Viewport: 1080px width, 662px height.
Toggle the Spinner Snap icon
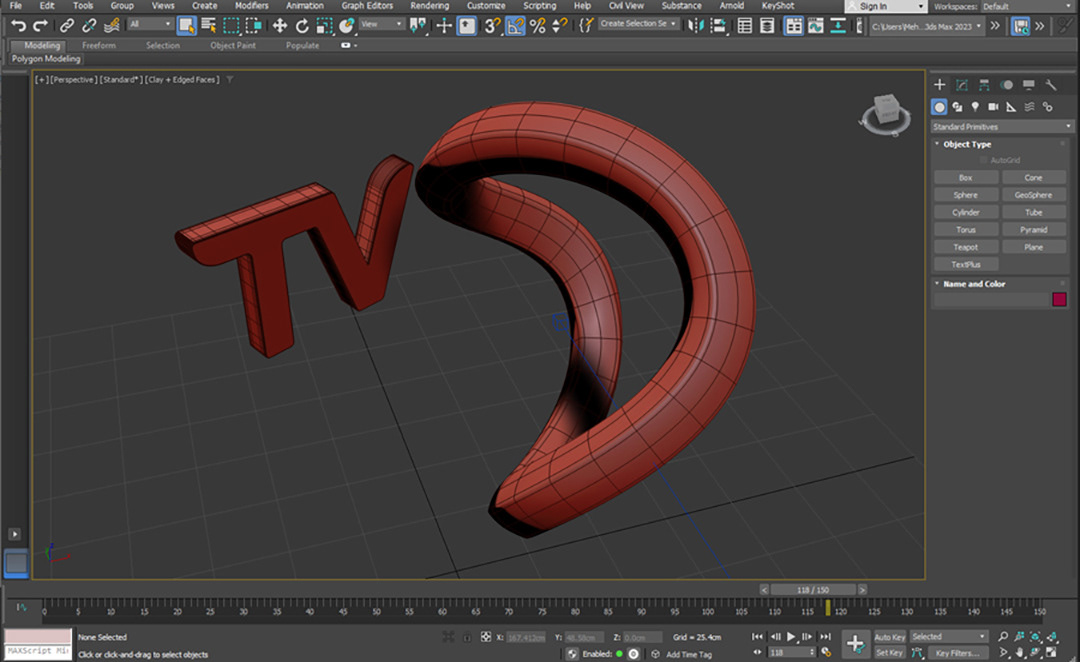tap(560, 26)
